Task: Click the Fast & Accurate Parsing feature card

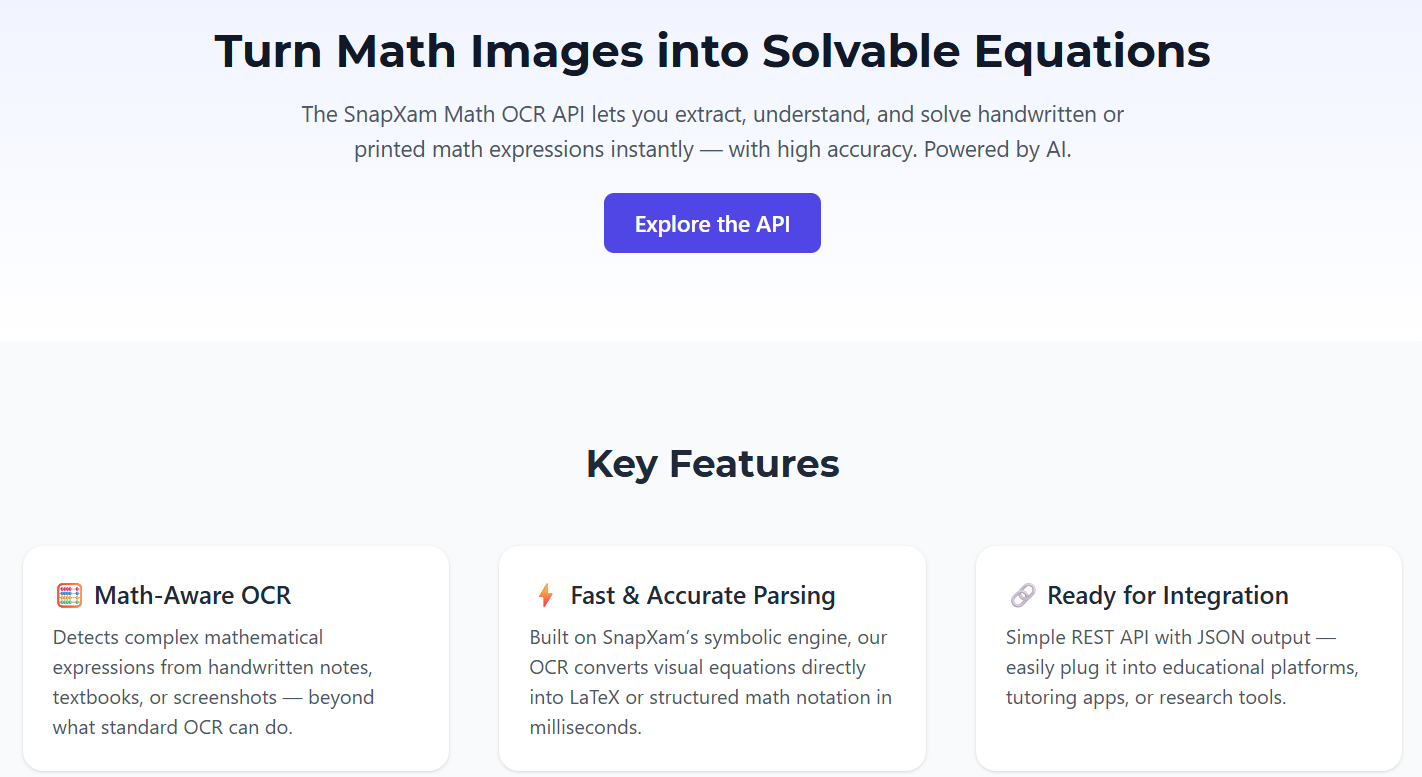Action: [712, 658]
